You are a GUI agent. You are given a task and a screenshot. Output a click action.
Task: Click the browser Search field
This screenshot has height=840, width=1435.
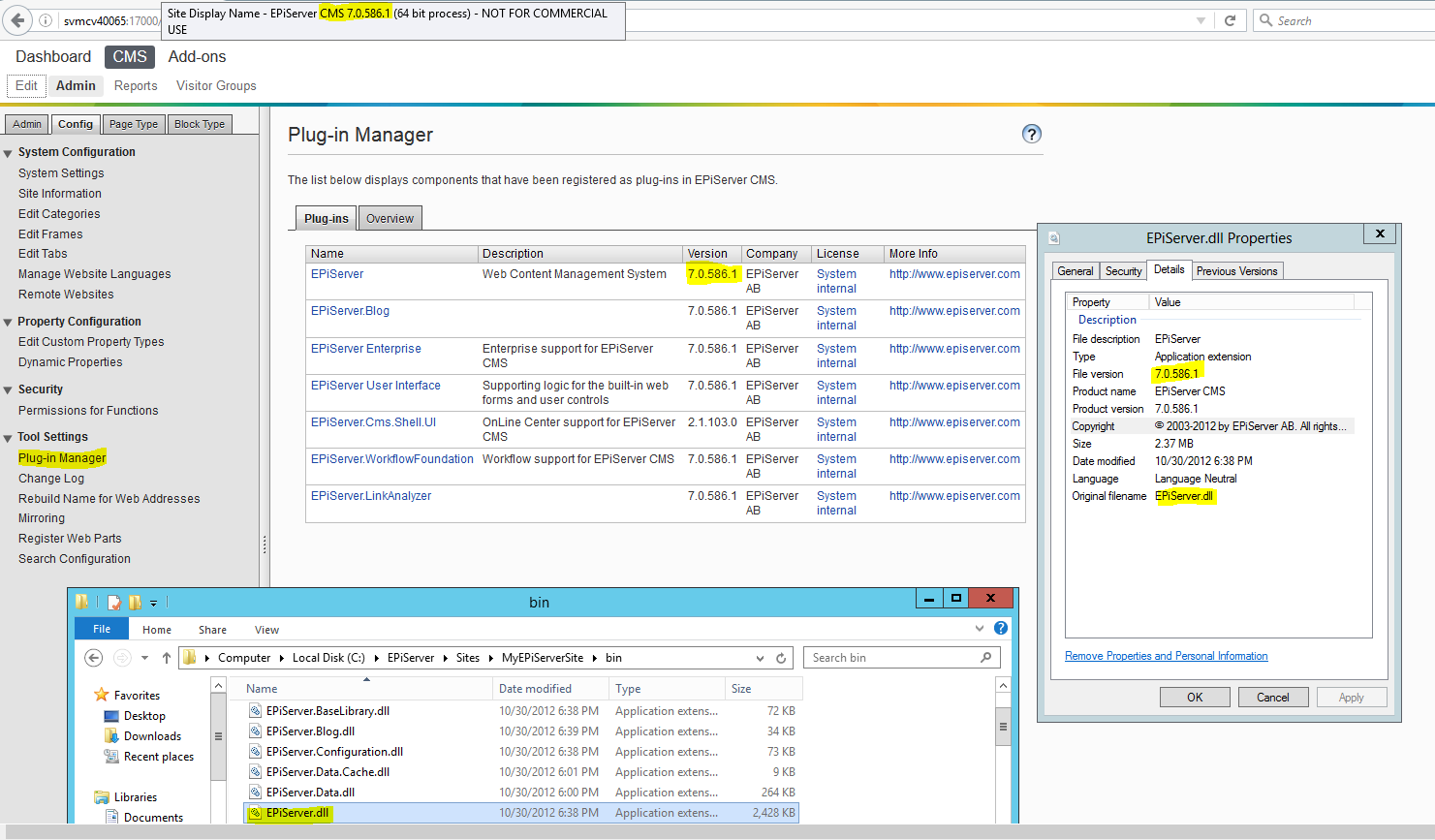click(x=1344, y=20)
